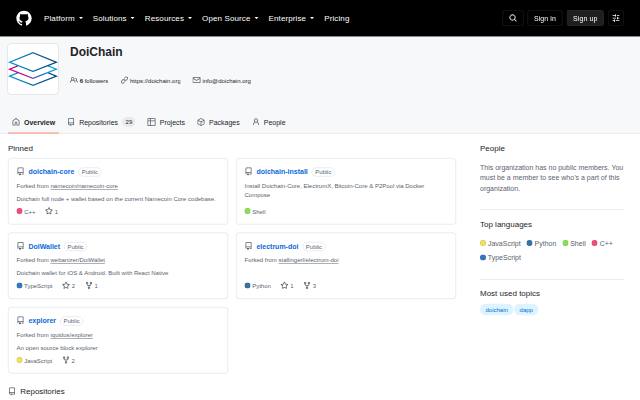Click the Sign in button
This screenshot has width=640, height=400.
point(544,18)
